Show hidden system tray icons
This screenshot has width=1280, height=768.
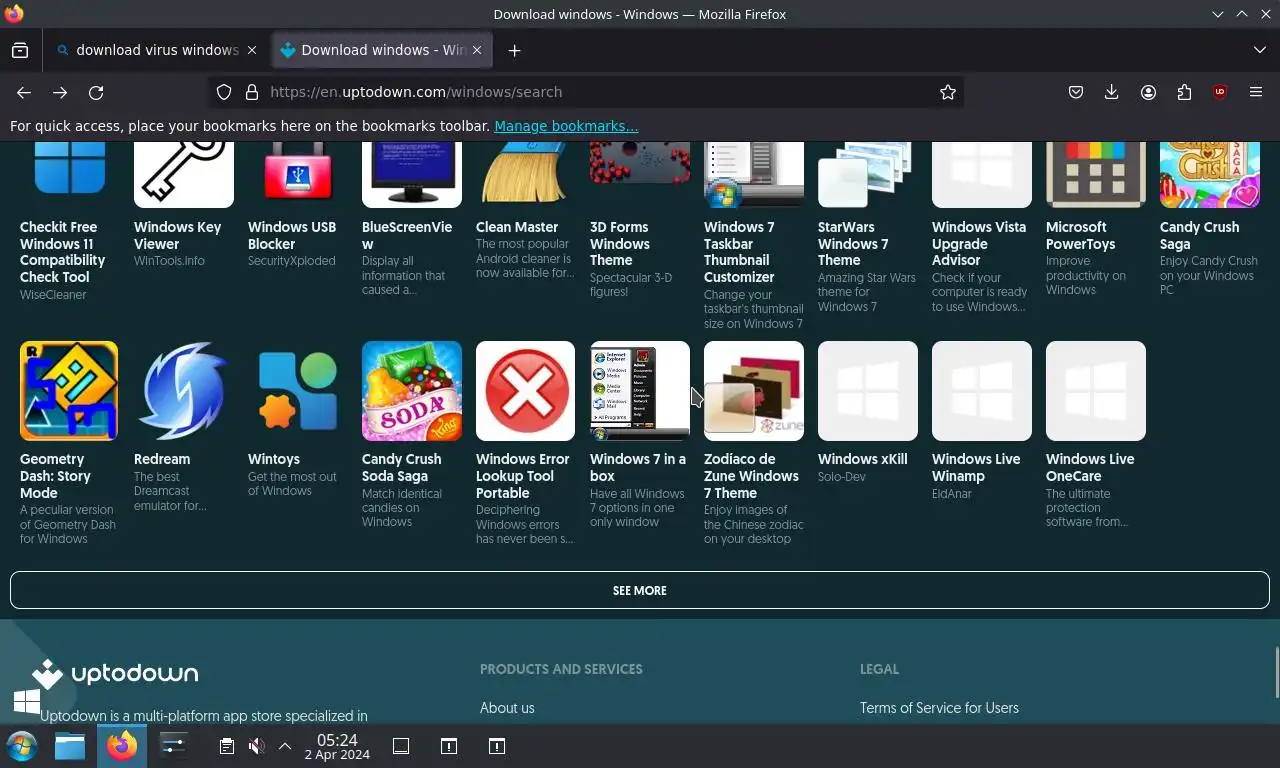[285, 746]
